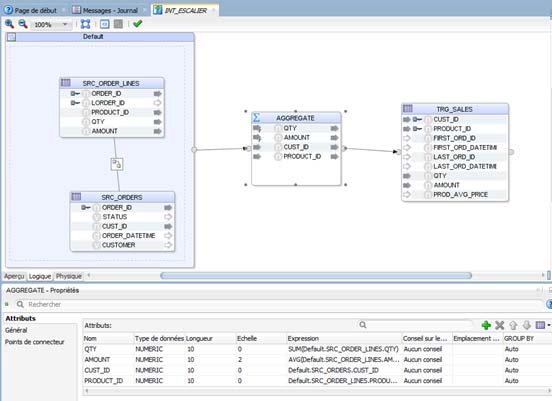Viewport: 552px width, 401px height.
Task: Delete attribute using the X icon
Action: tap(500, 325)
